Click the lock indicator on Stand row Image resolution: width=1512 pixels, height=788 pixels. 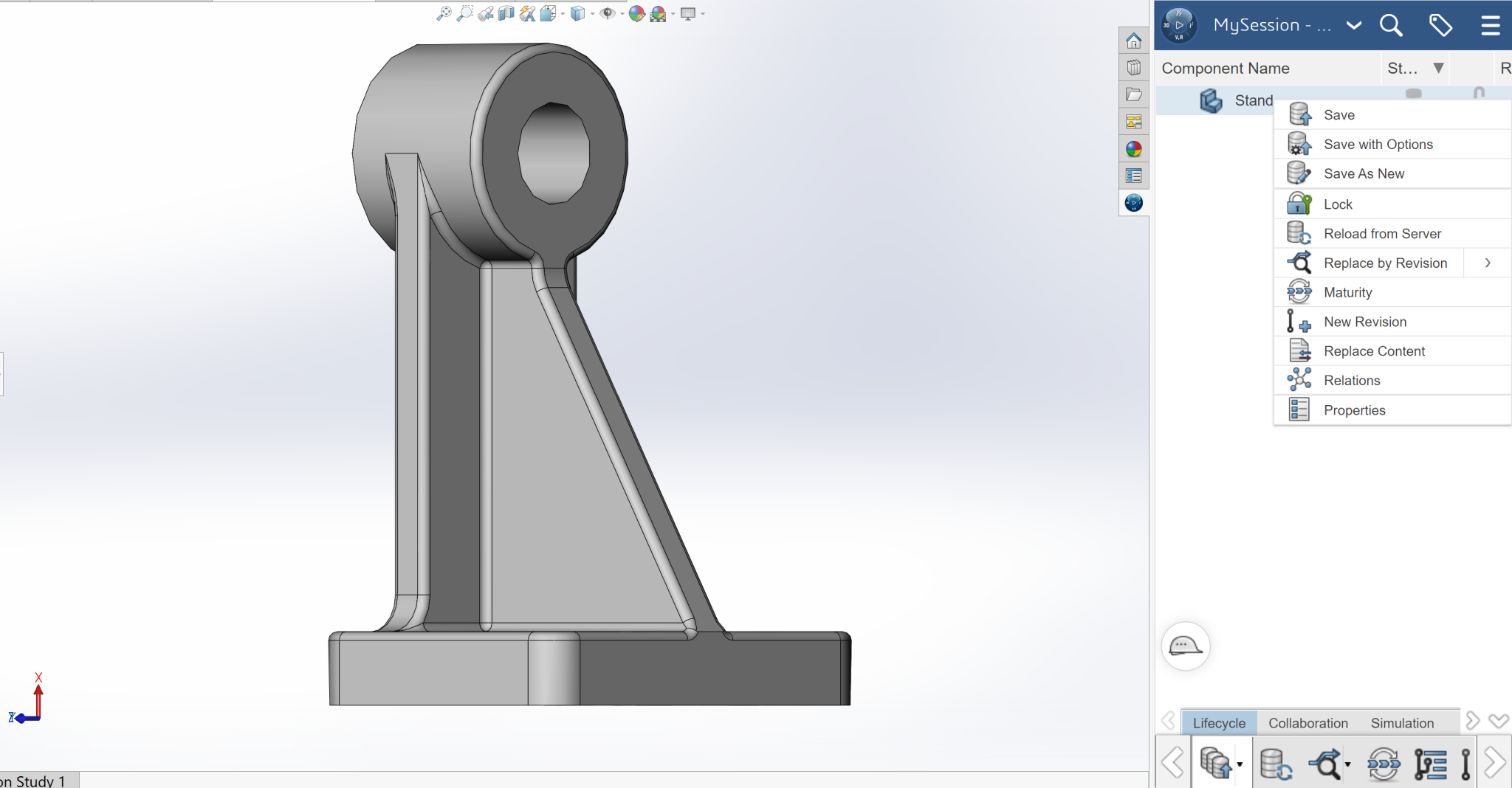[1479, 93]
